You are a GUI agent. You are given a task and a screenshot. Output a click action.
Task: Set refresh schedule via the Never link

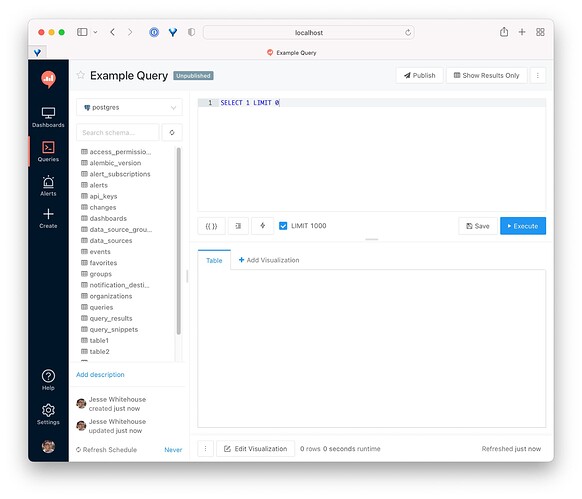(173, 450)
